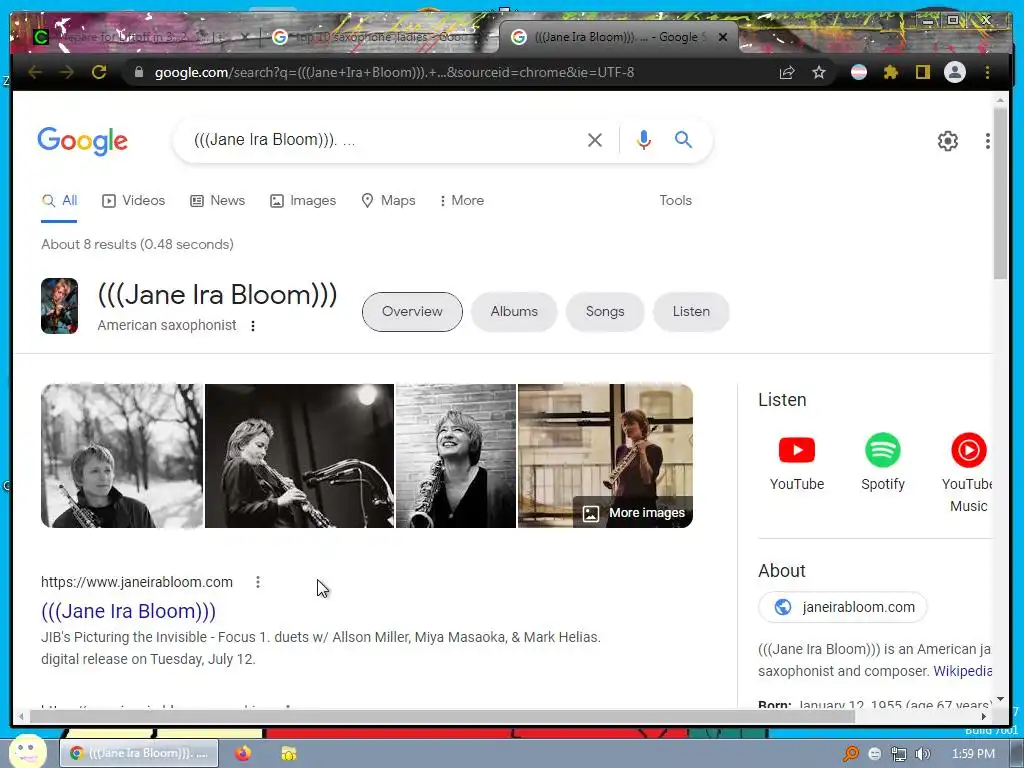The width and height of the screenshot is (1024, 768).
Task: Select the Listen chip
Action: 691,312
